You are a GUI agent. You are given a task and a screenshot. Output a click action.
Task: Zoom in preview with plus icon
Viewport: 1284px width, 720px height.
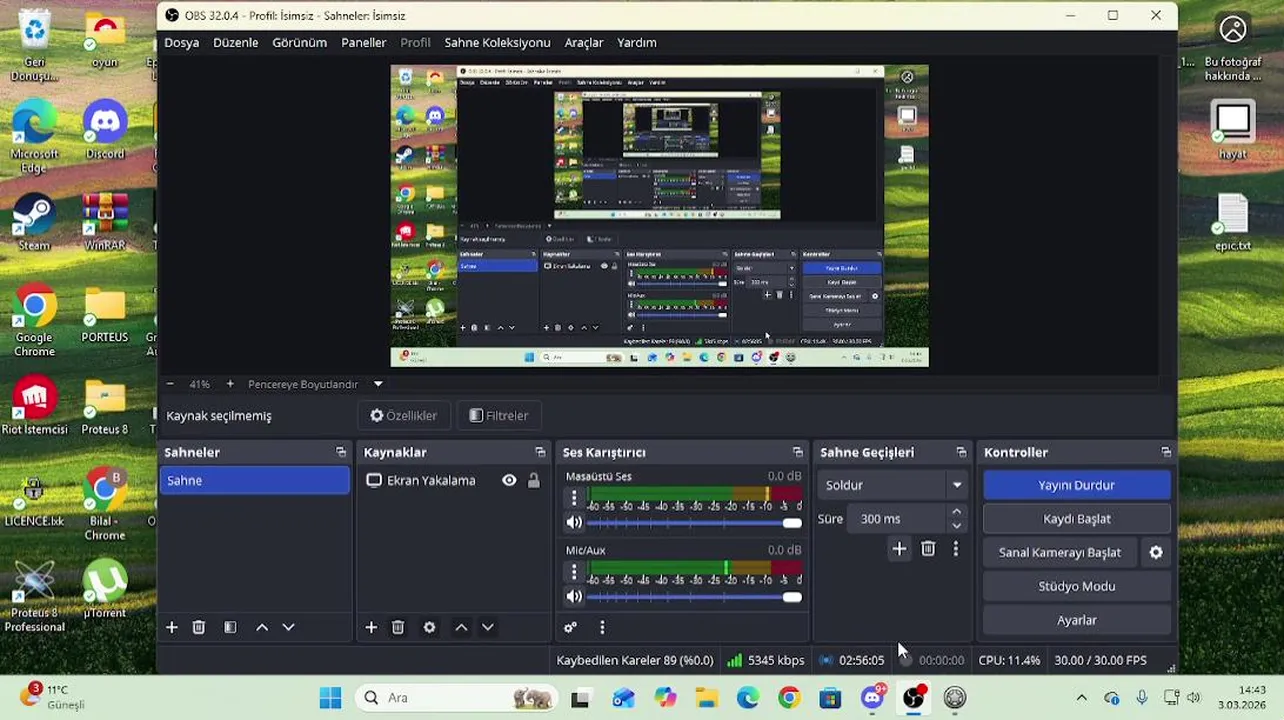click(230, 384)
